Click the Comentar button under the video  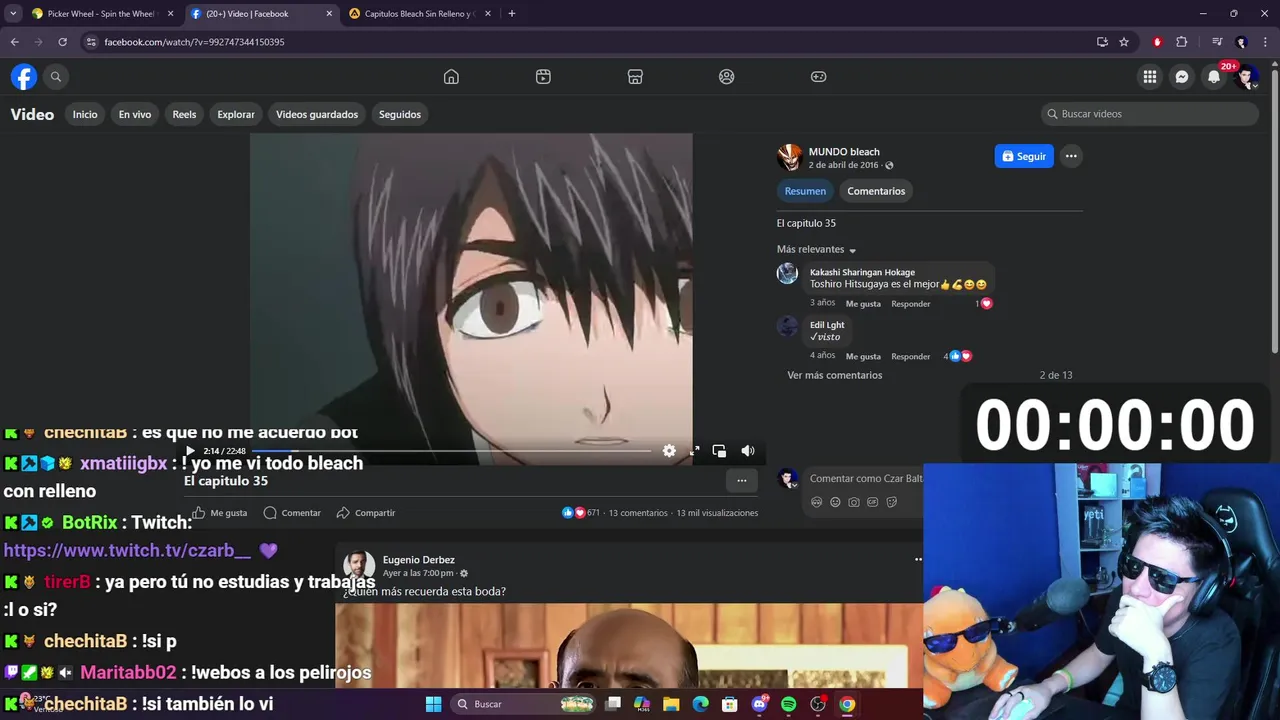(292, 513)
